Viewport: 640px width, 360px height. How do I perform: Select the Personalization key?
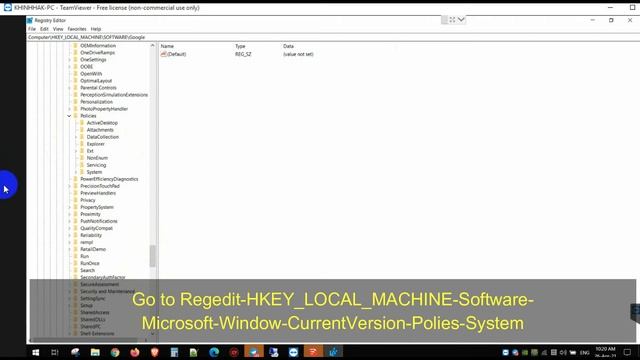coord(96,102)
